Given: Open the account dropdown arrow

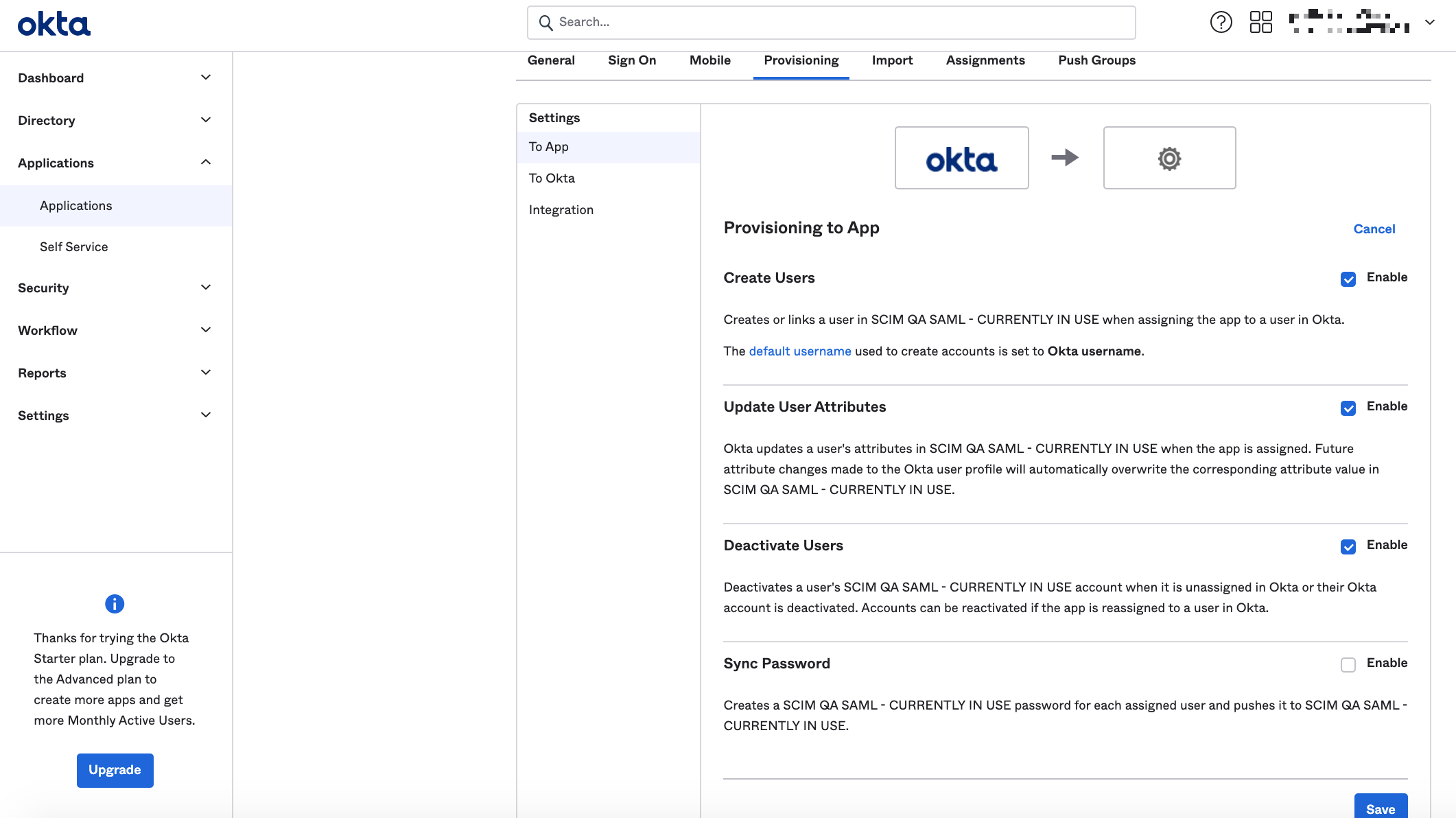Looking at the screenshot, I should click(x=1429, y=22).
